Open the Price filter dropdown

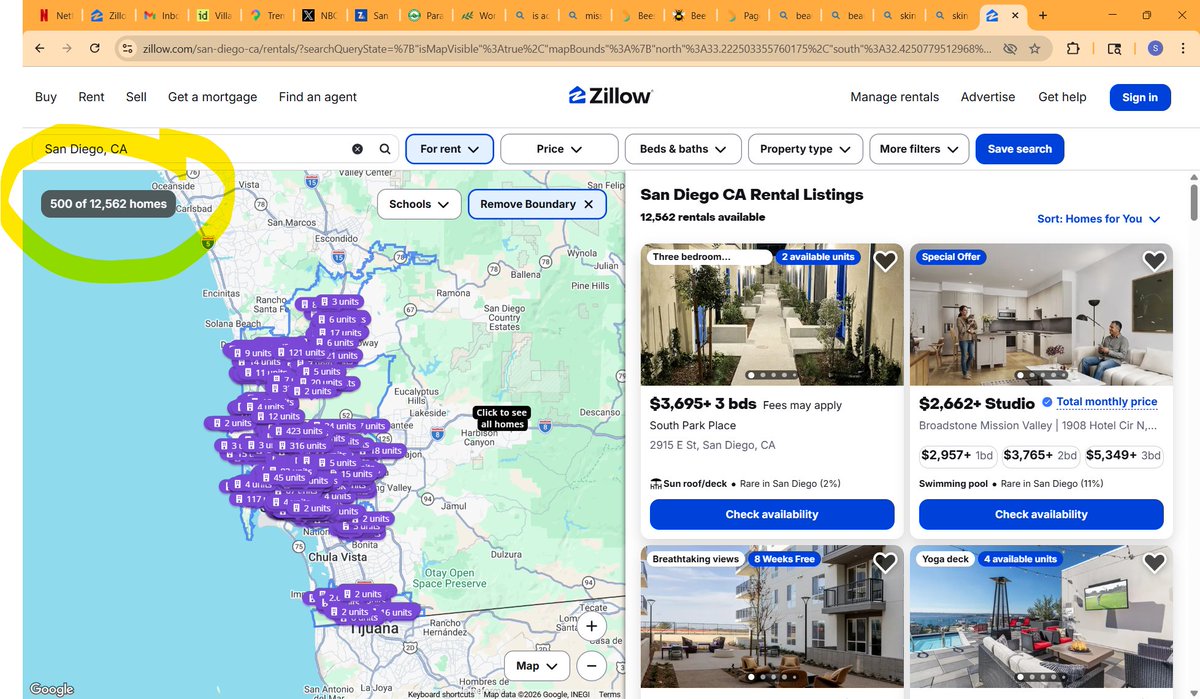click(559, 149)
